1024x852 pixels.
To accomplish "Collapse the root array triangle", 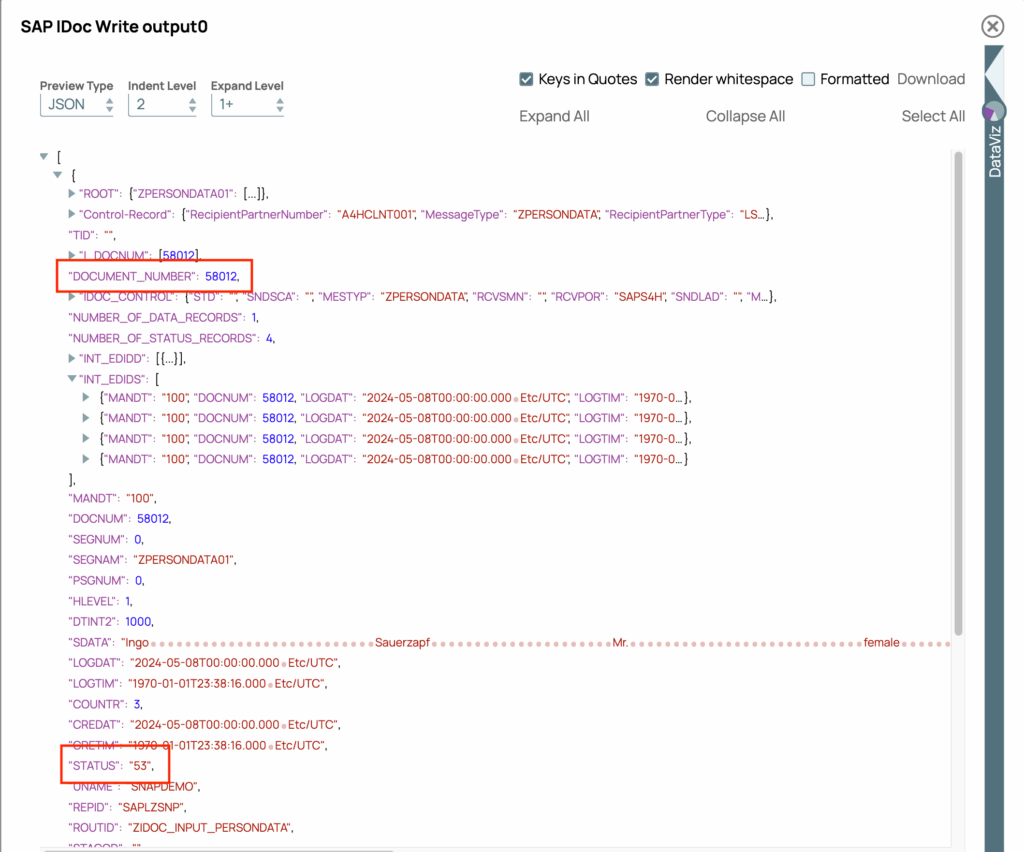I will [43, 157].
